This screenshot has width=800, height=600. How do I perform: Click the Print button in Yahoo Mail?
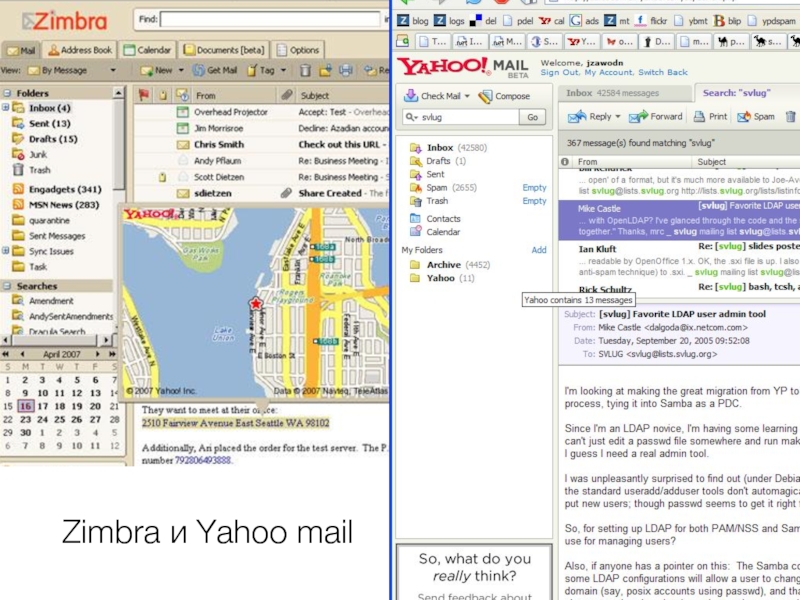coord(710,117)
